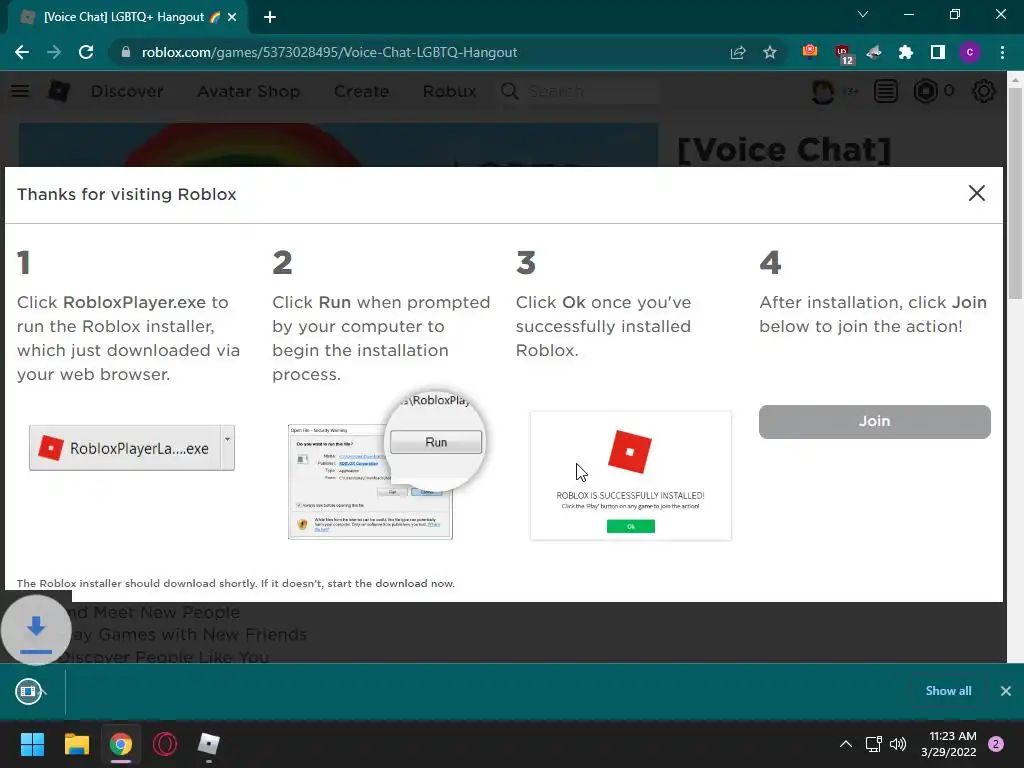Open the grey bird extension icon
Image resolution: width=1024 pixels, height=768 pixels.
[x=874, y=52]
